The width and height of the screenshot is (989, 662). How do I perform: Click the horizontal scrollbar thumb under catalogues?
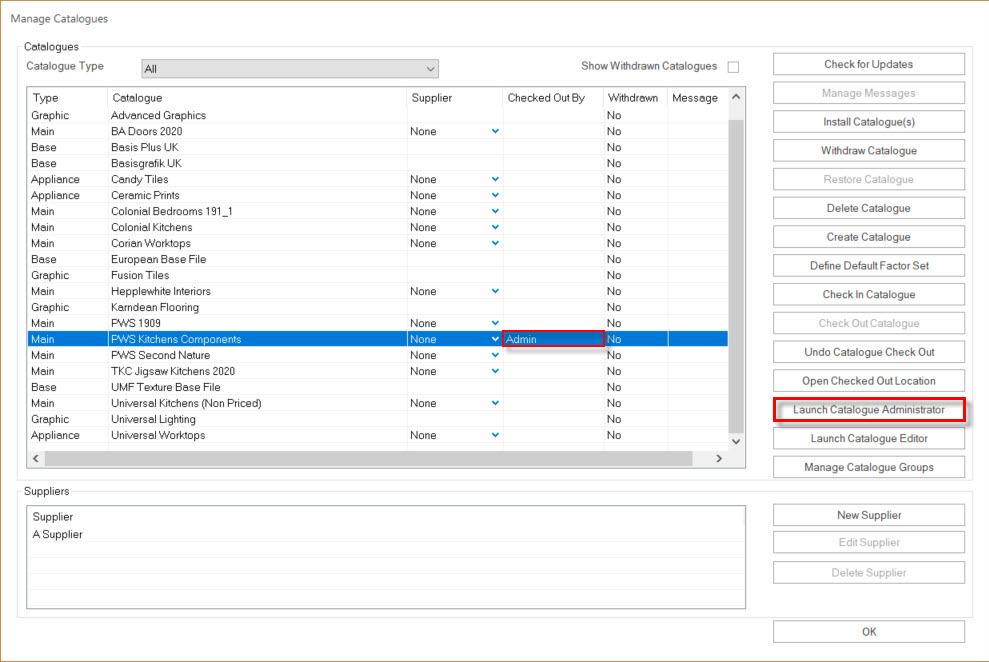[x=369, y=458]
